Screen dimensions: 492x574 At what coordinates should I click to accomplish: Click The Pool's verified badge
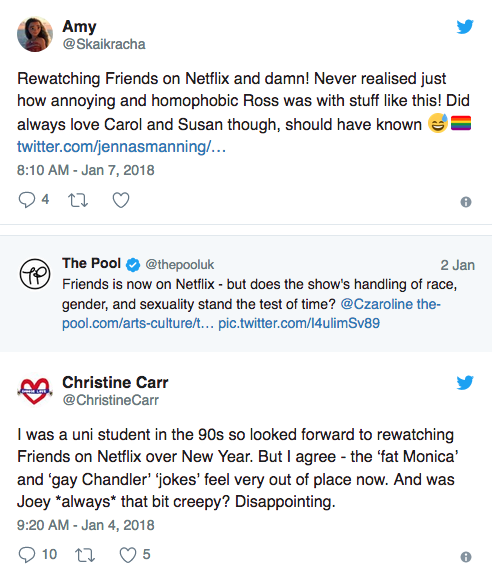pyautogui.click(x=133, y=265)
